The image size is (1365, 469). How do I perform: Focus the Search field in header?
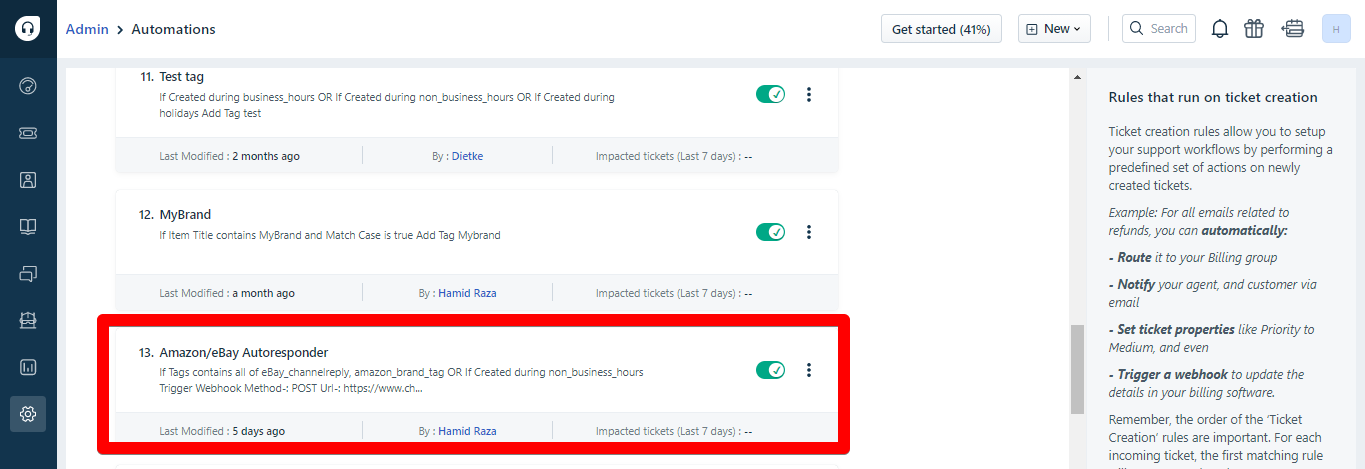coord(1159,29)
